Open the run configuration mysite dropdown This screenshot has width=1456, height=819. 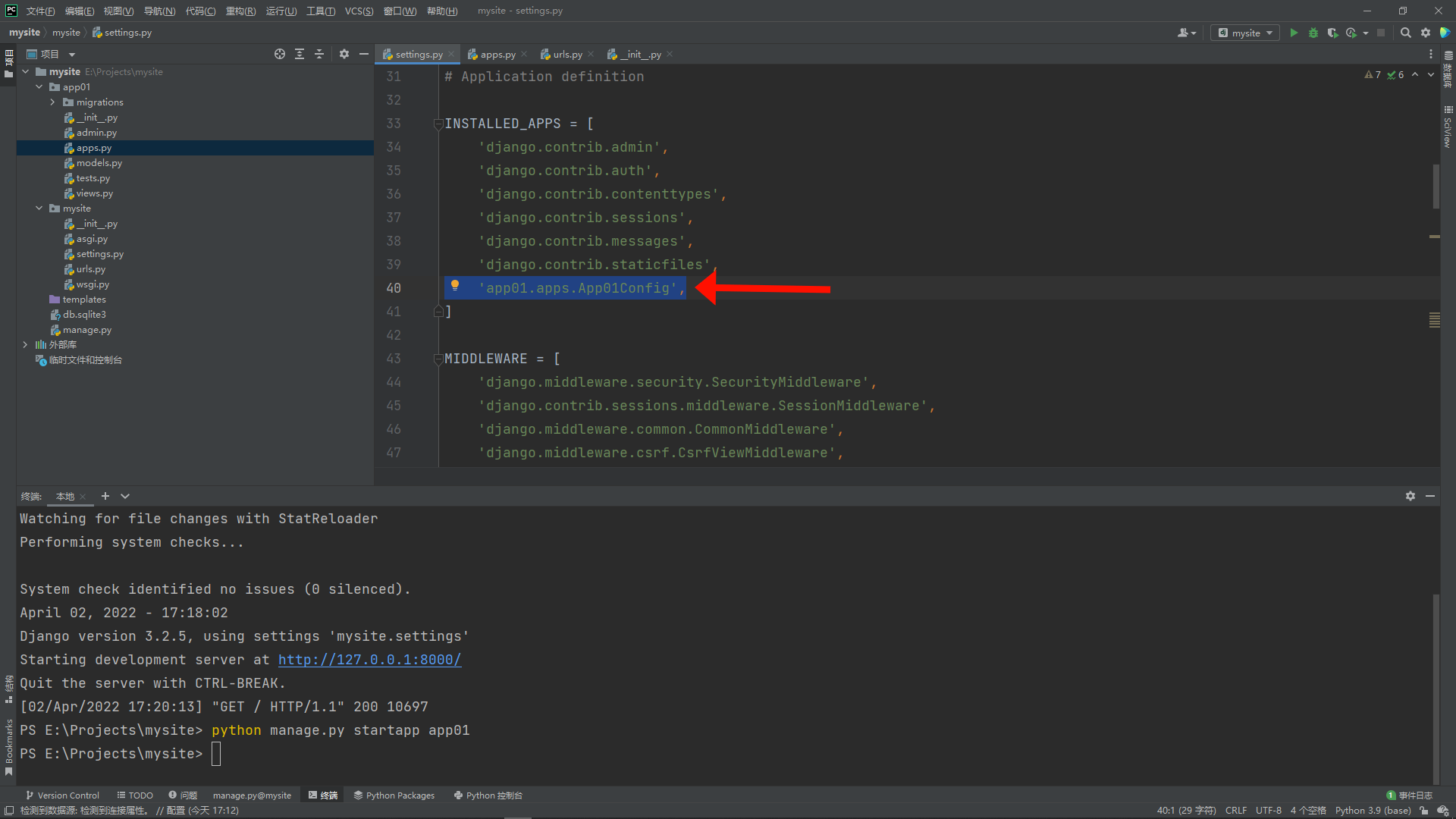click(1245, 33)
